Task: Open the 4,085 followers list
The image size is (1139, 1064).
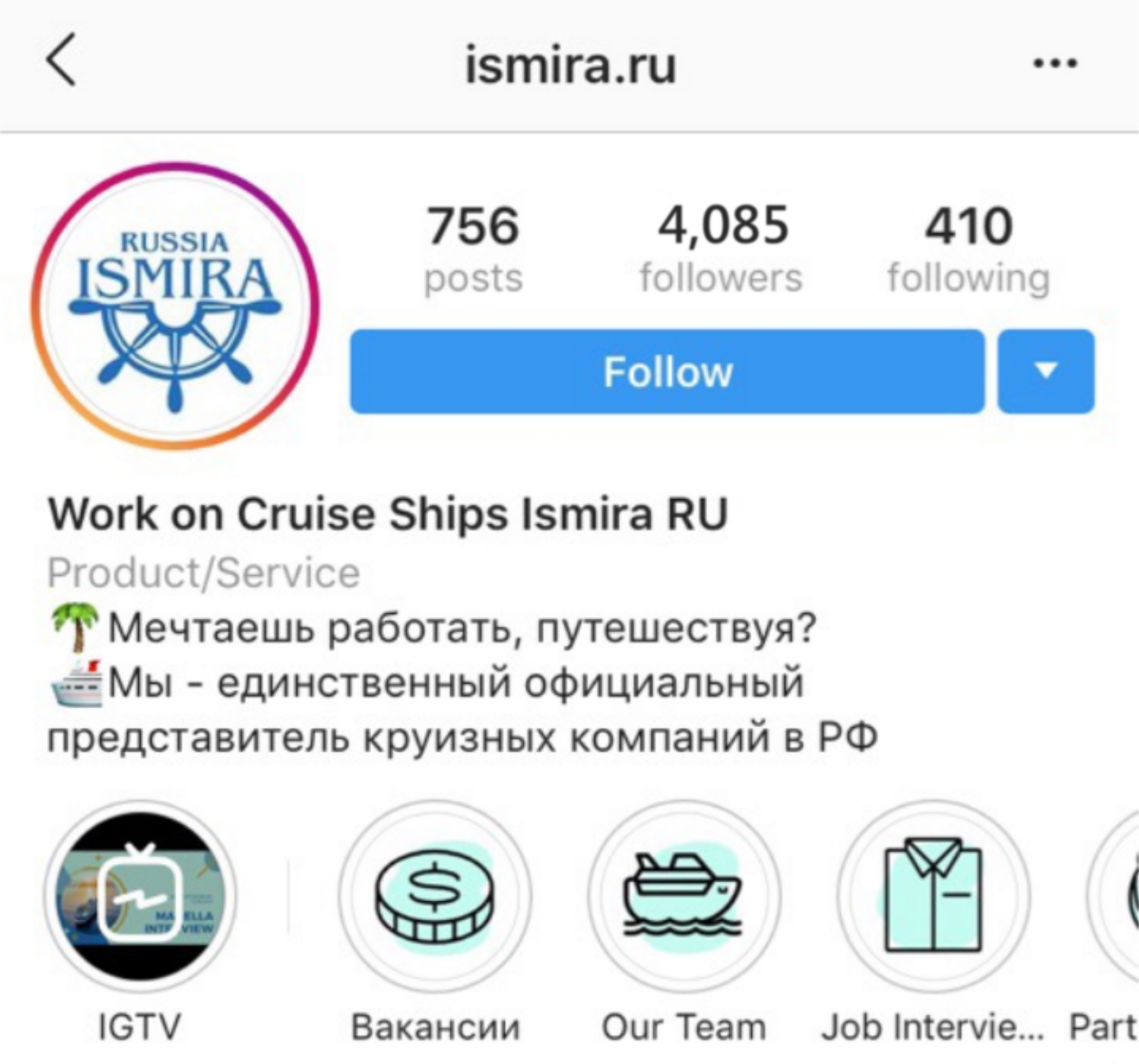Action: tap(721, 248)
